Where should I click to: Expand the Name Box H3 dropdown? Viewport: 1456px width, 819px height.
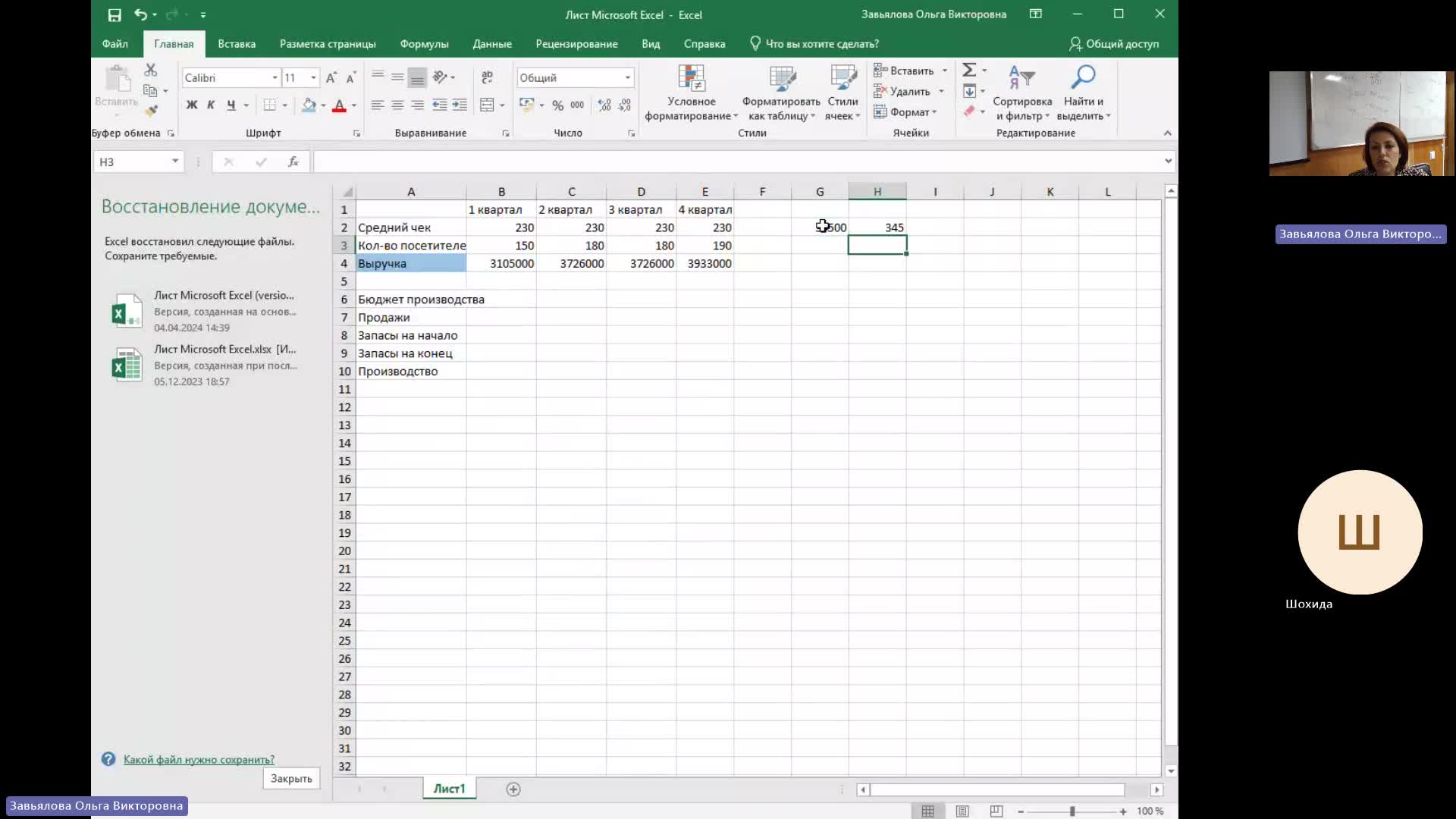pos(175,162)
